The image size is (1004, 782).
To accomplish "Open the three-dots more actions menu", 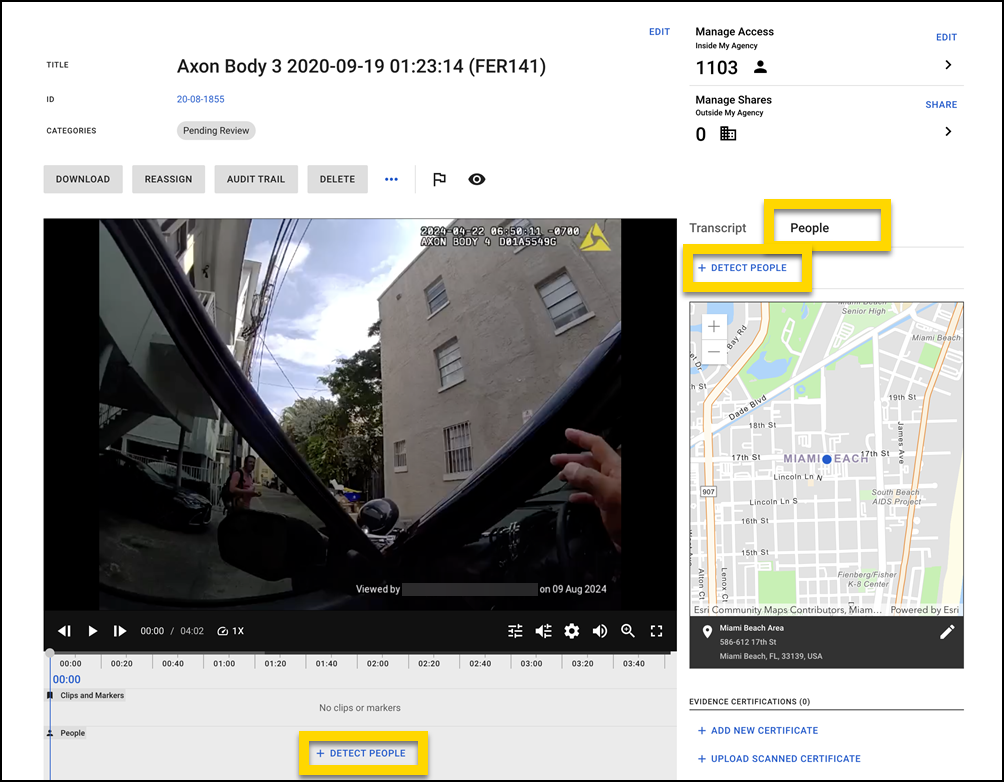I will 391,179.
